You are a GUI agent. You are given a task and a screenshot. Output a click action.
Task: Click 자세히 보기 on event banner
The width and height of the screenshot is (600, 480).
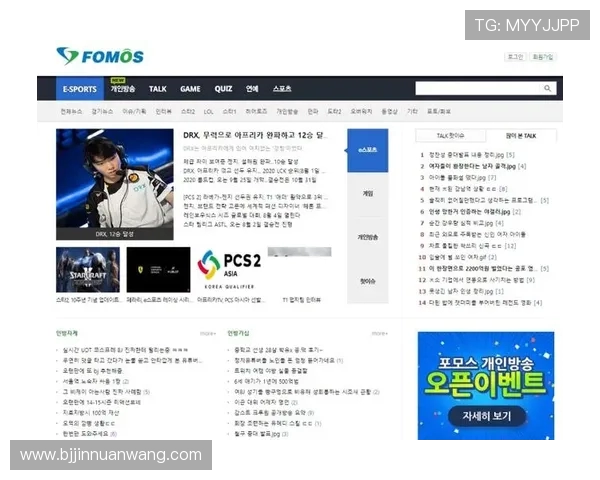(x=486, y=415)
